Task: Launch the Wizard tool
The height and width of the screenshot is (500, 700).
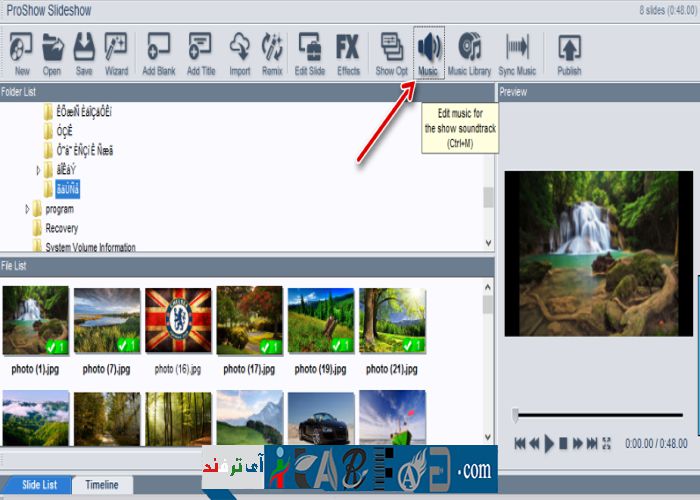Action: pos(116,53)
